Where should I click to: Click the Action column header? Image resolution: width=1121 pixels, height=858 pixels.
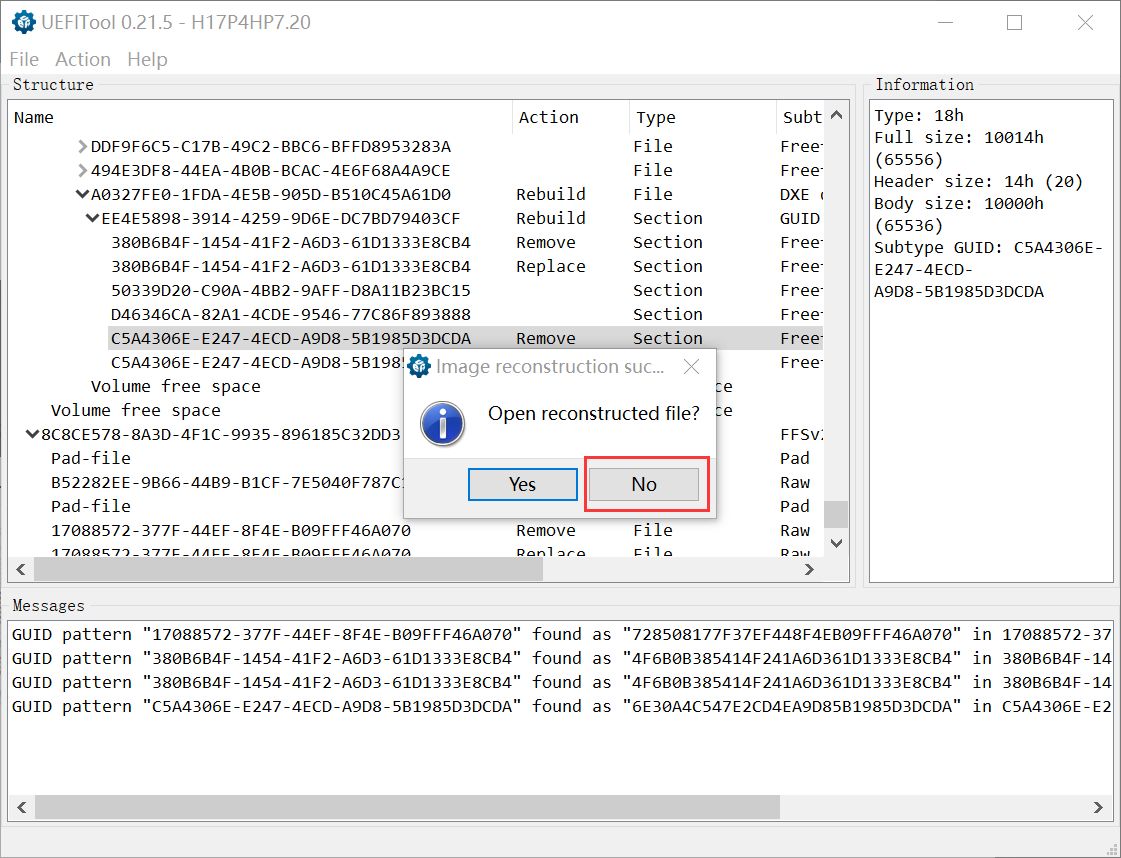[571, 117]
